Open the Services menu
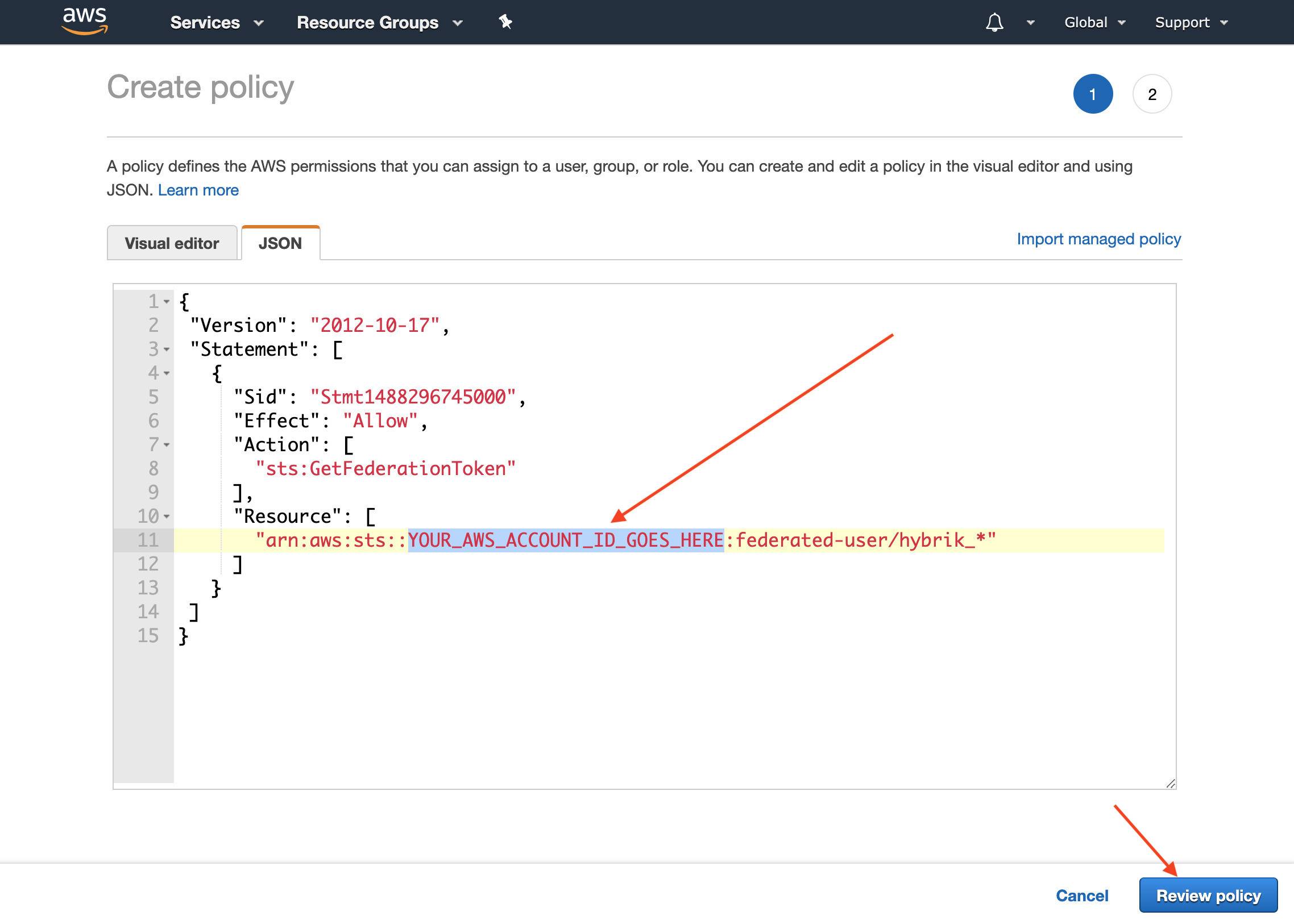1294x924 pixels. coord(217,23)
